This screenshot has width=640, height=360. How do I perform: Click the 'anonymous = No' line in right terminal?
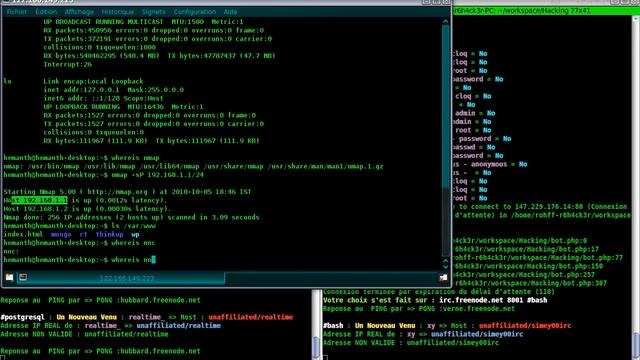click(x=490, y=164)
